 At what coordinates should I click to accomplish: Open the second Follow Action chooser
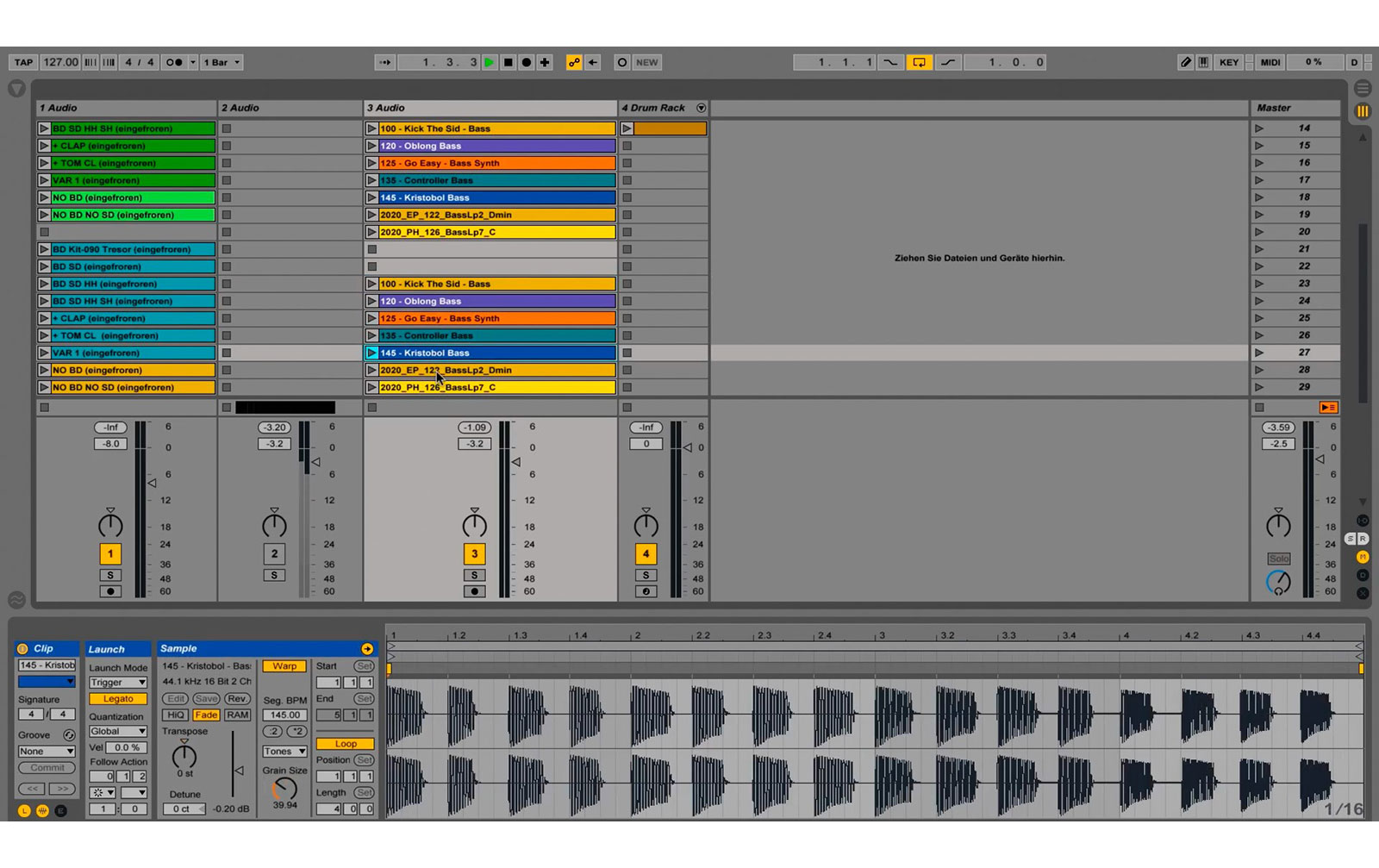coord(134,792)
